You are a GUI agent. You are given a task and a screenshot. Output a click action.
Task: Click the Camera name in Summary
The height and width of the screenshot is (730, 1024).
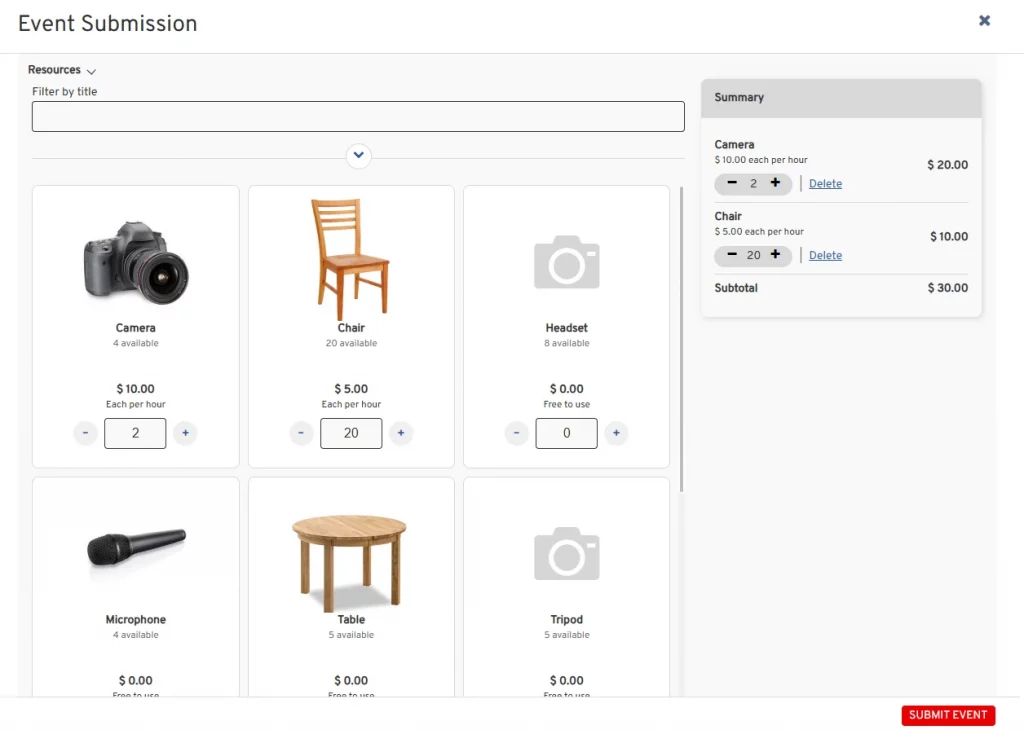[x=734, y=145]
